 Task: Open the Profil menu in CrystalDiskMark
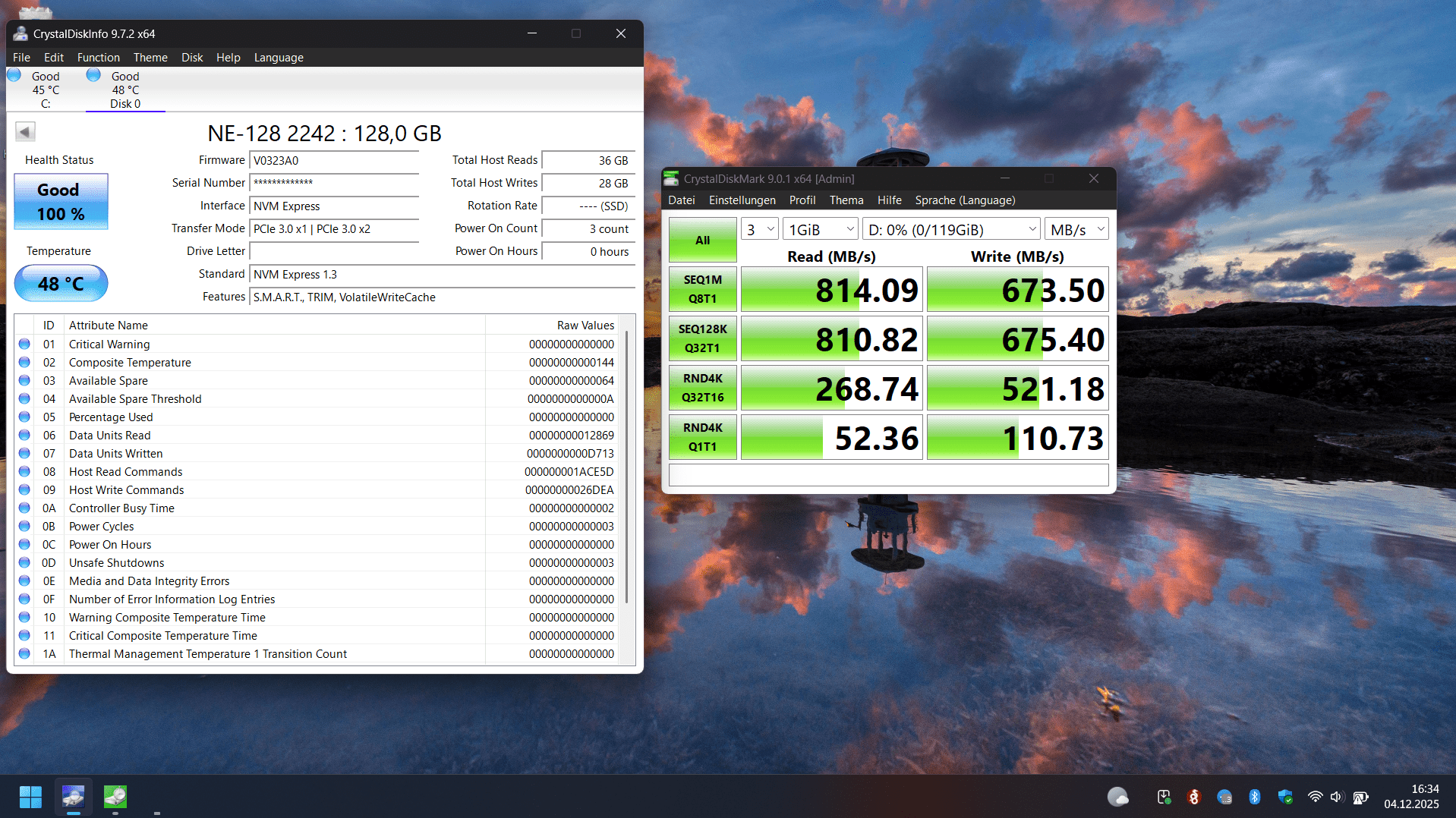(x=802, y=200)
